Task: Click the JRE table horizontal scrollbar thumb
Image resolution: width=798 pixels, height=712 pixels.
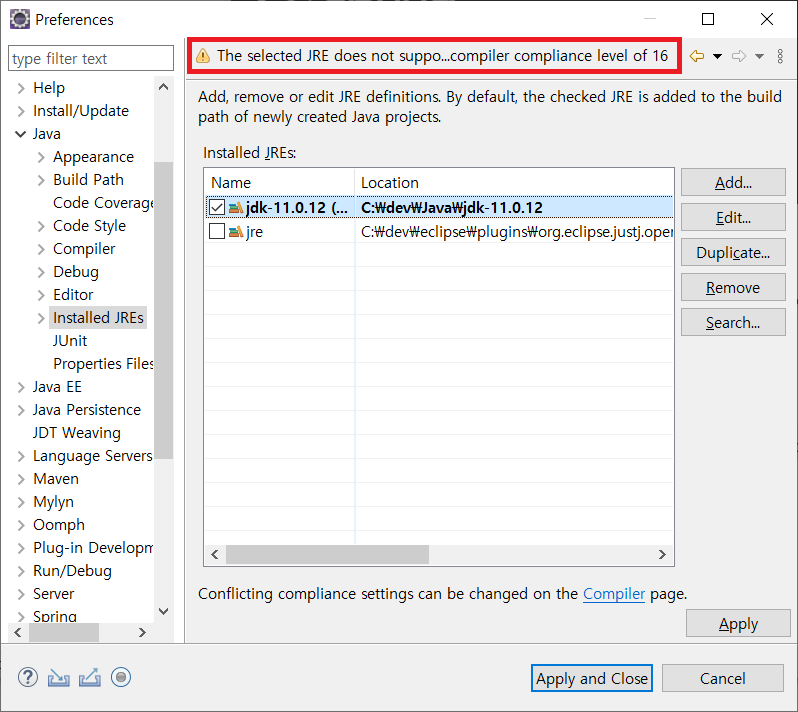Action: click(327, 554)
